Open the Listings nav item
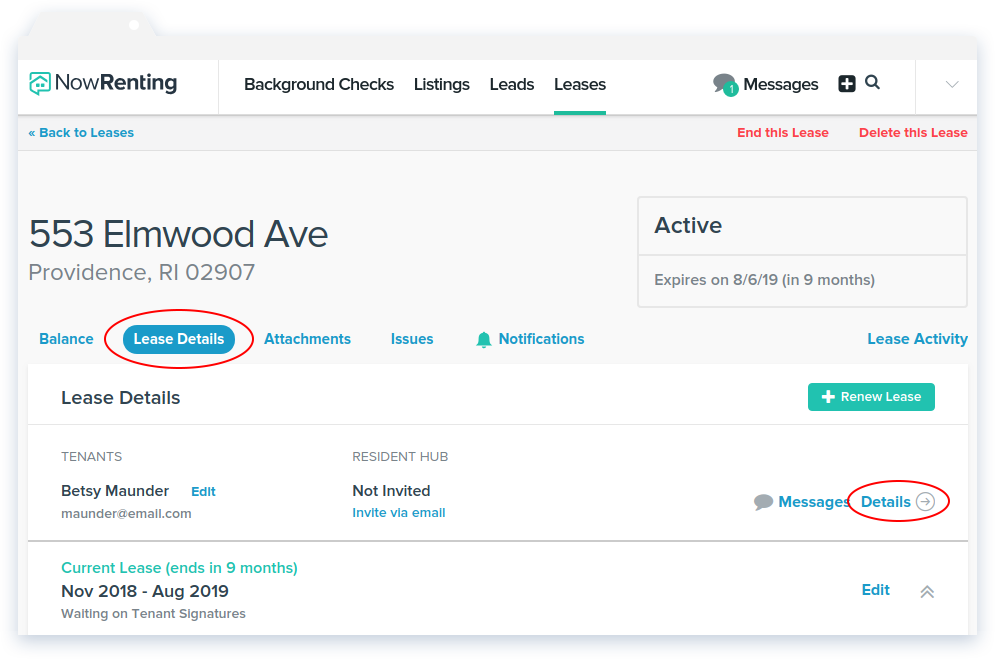 click(x=442, y=84)
